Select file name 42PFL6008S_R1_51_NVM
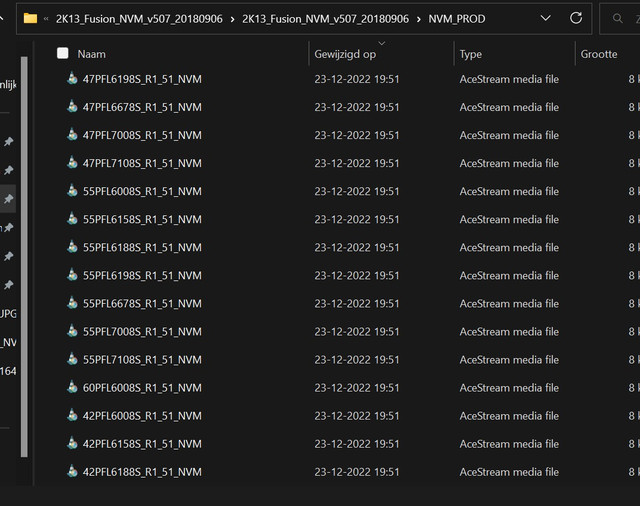The image size is (640, 506). click(142, 416)
